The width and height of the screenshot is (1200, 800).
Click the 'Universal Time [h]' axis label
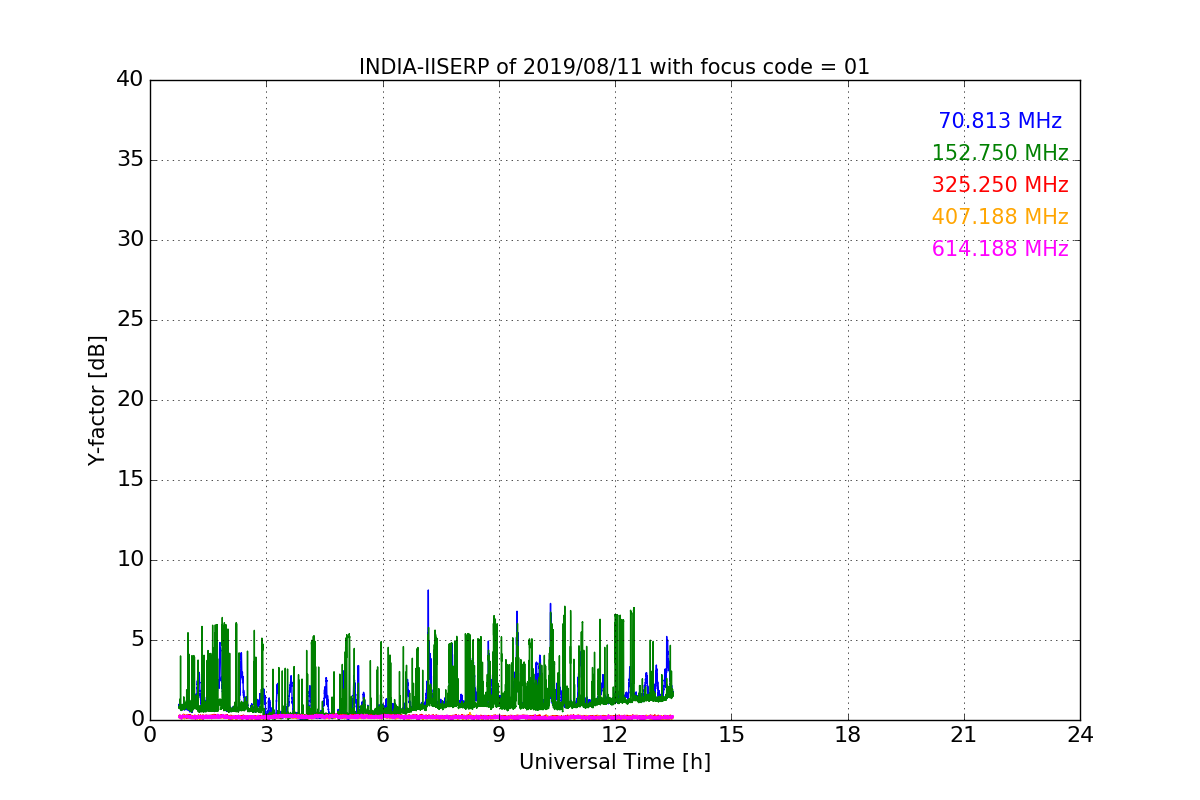click(614, 762)
